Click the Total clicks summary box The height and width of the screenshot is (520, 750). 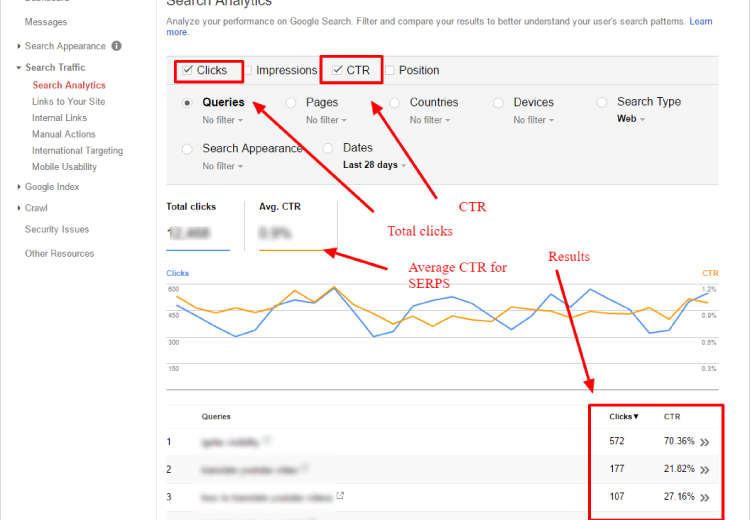click(x=198, y=225)
